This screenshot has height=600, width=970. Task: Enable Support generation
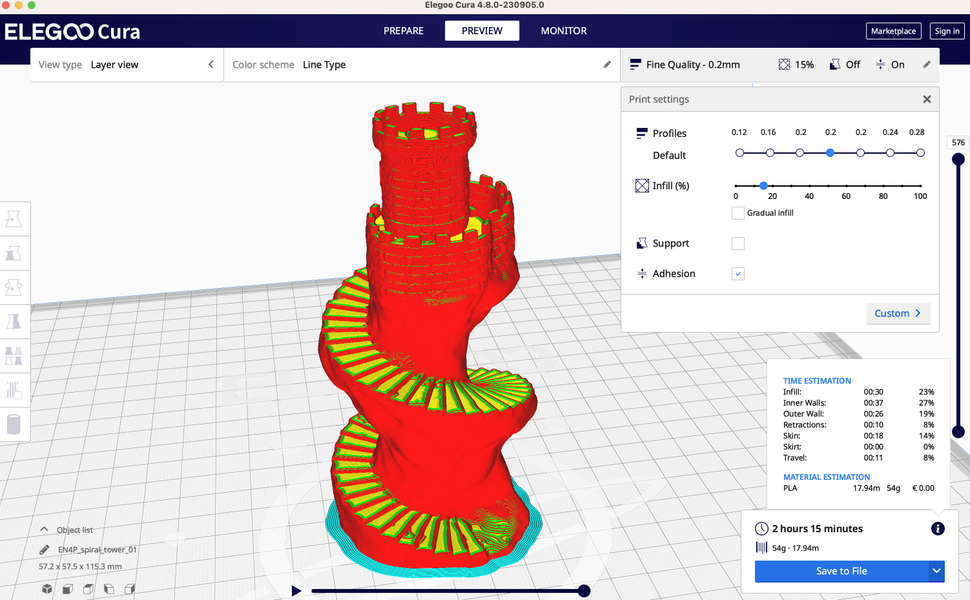click(736, 243)
